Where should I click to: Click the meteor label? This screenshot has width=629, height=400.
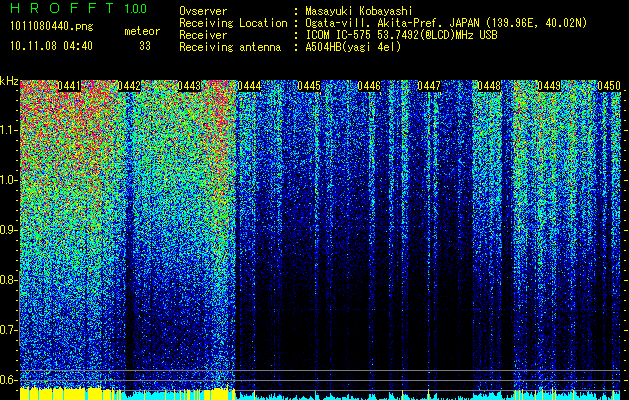tap(142, 31)
